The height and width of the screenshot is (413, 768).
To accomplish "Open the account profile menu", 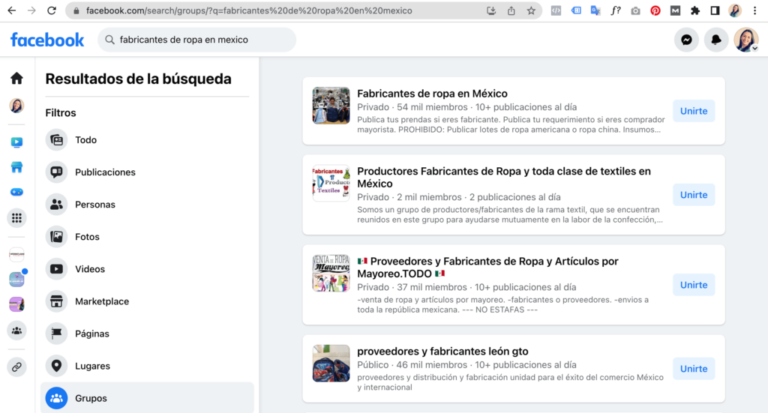I will [x=746, y=40].
